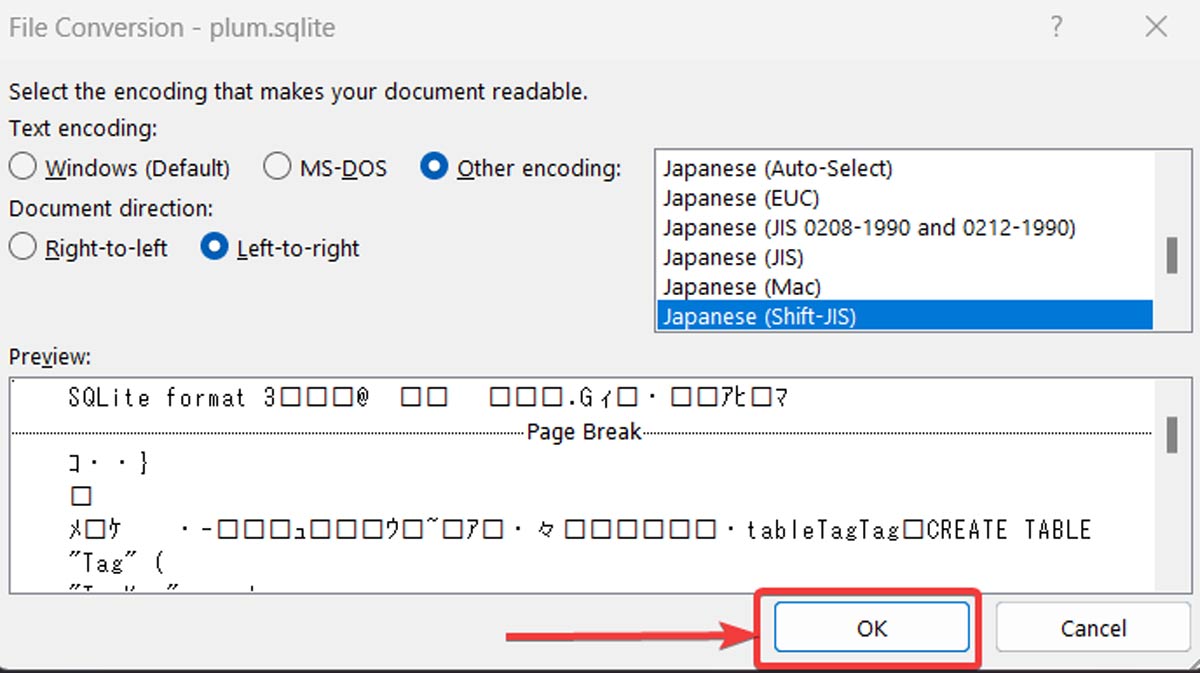Choose Japanese (Mac) encoding

coord(741,287)
